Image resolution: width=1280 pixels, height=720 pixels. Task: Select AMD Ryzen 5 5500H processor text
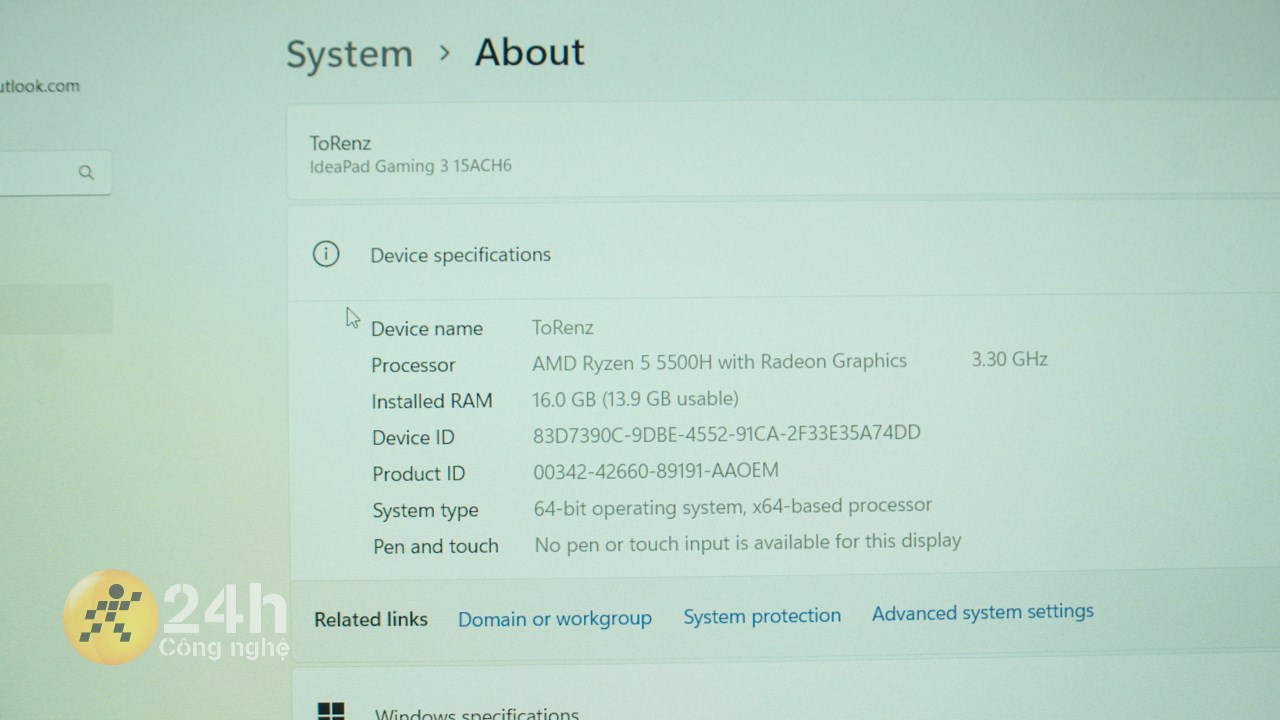coord(720,361)
